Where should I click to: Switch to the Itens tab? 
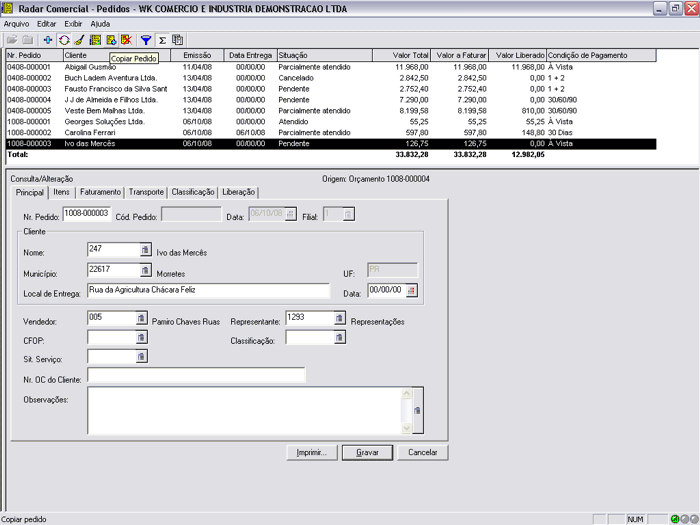(x=61, y=191)
